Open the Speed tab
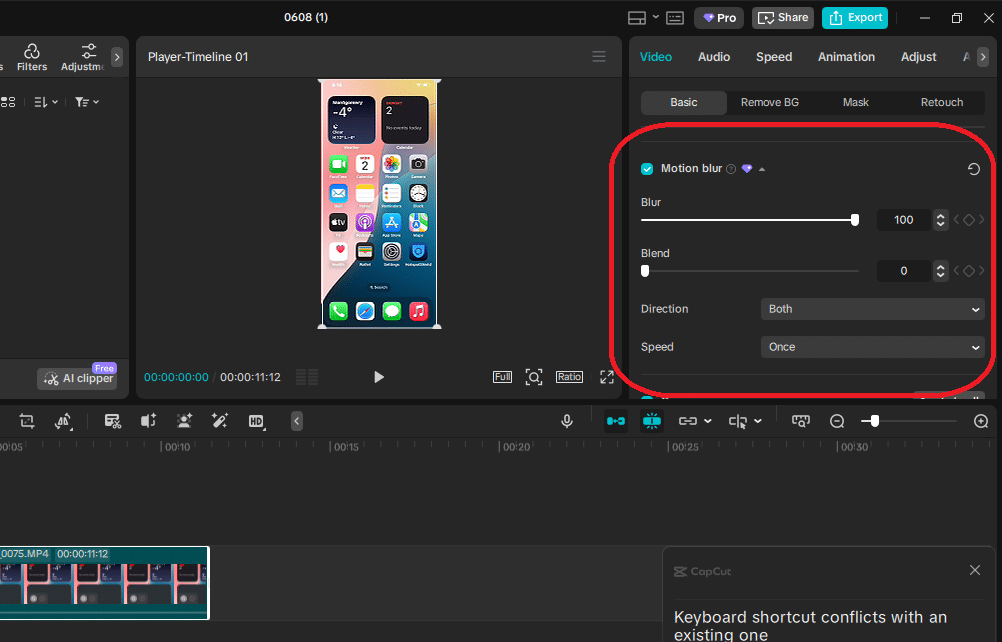This screenshot has width=1002, height=642. (x=774, y=57)
